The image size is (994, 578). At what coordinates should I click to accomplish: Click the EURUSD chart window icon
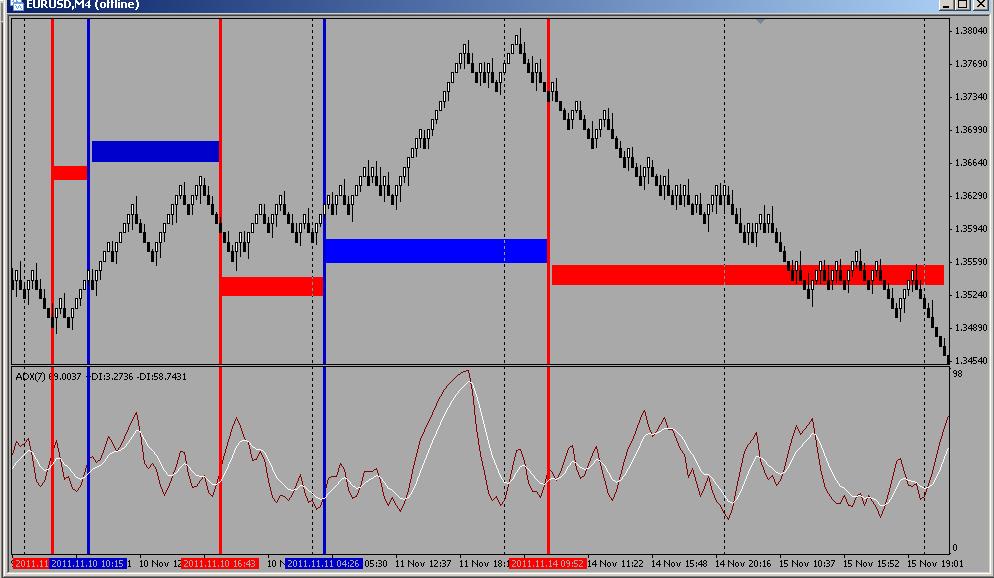click(x=16, y=4)
